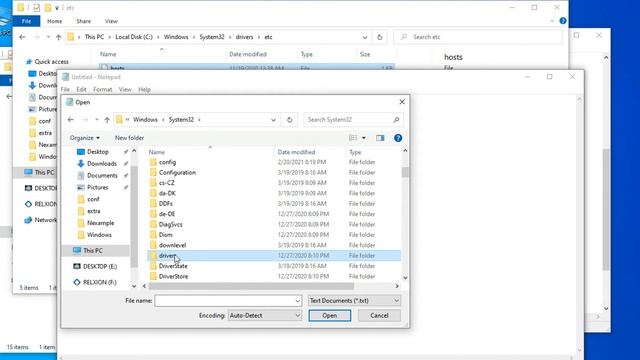
Task: Open the Encoding Auto-Detect dropdown
Action: tap(264, 316)
